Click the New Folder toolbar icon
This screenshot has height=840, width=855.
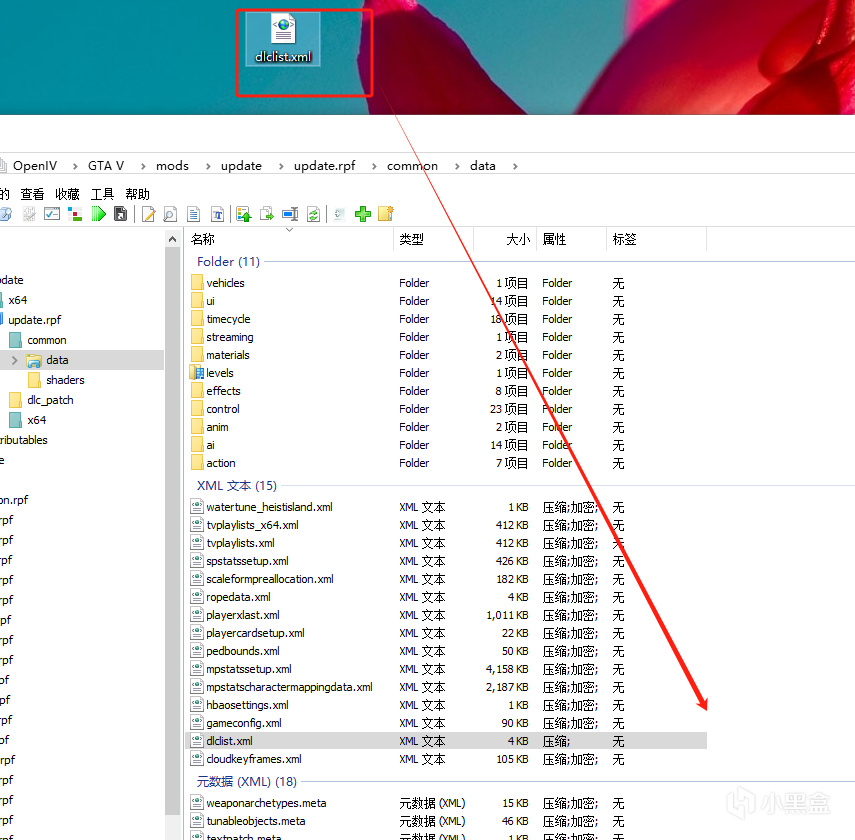pyautogui.click(x=386, y=213)
